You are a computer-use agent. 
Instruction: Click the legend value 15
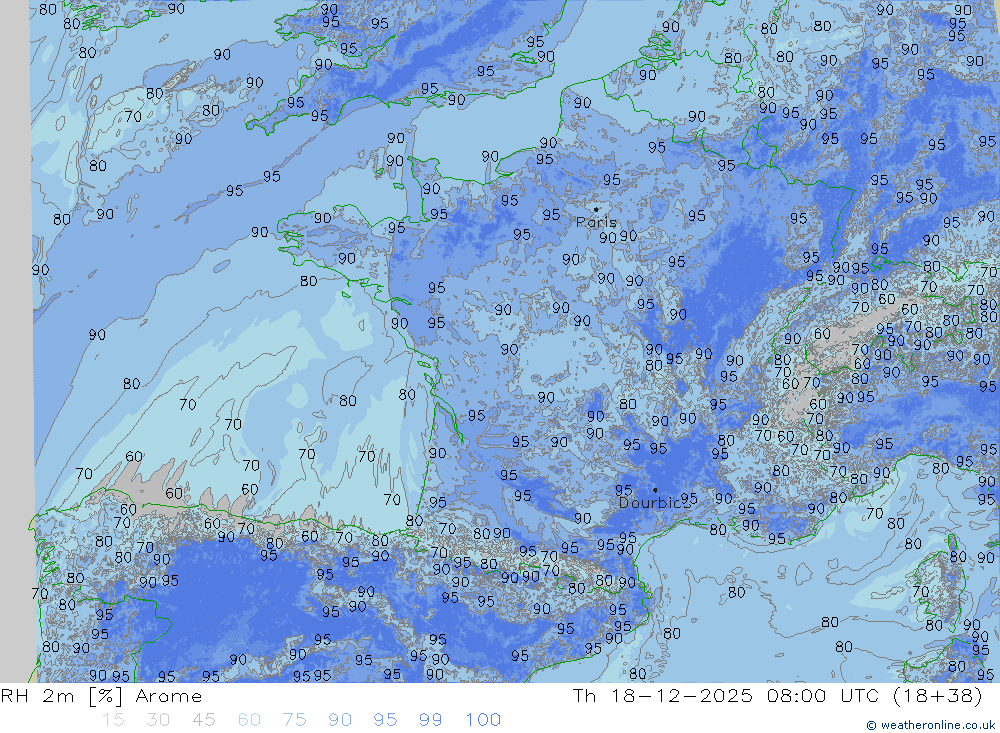113,720
